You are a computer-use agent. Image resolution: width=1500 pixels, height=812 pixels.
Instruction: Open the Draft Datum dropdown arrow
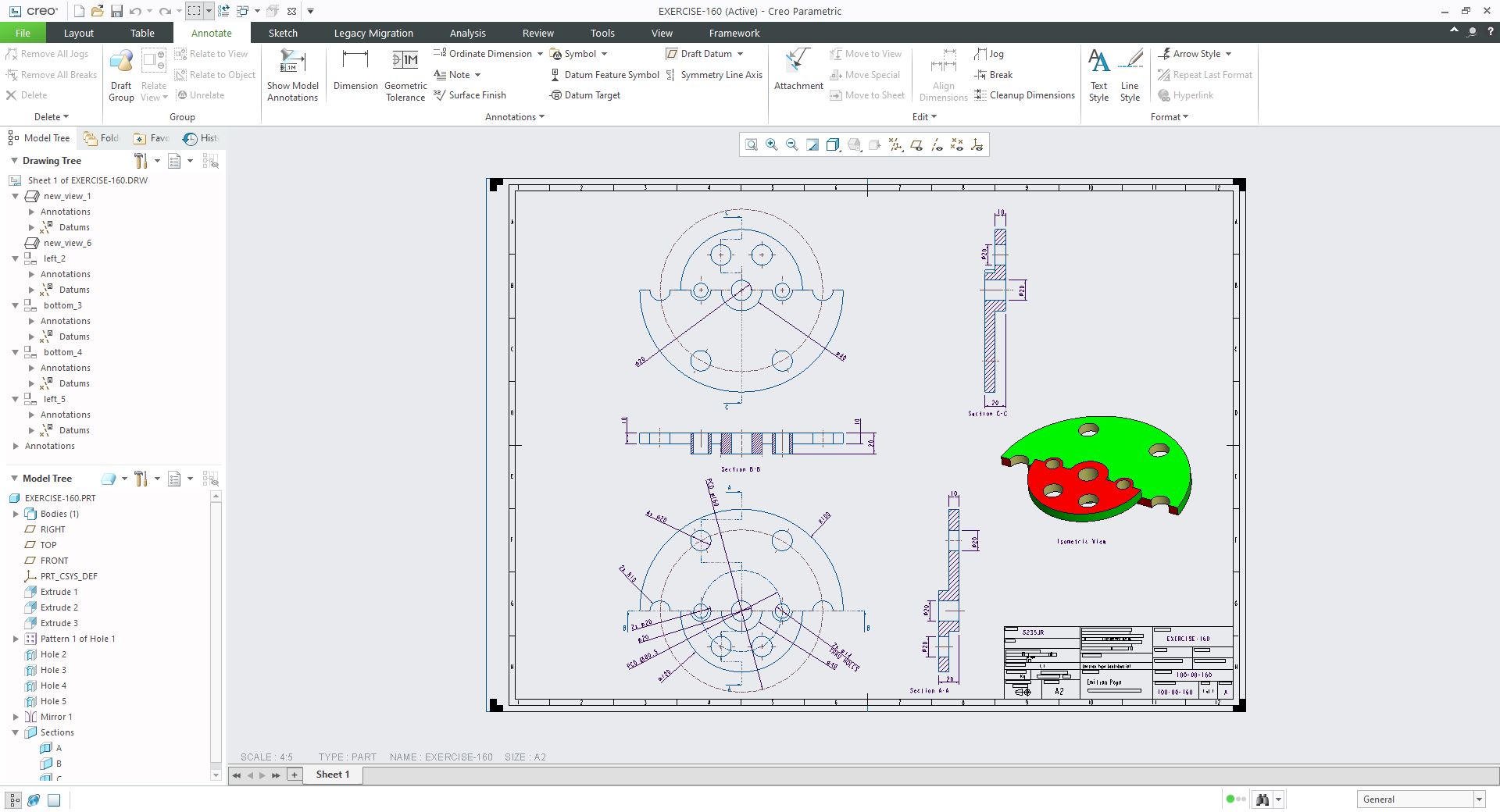pos(740,54)
